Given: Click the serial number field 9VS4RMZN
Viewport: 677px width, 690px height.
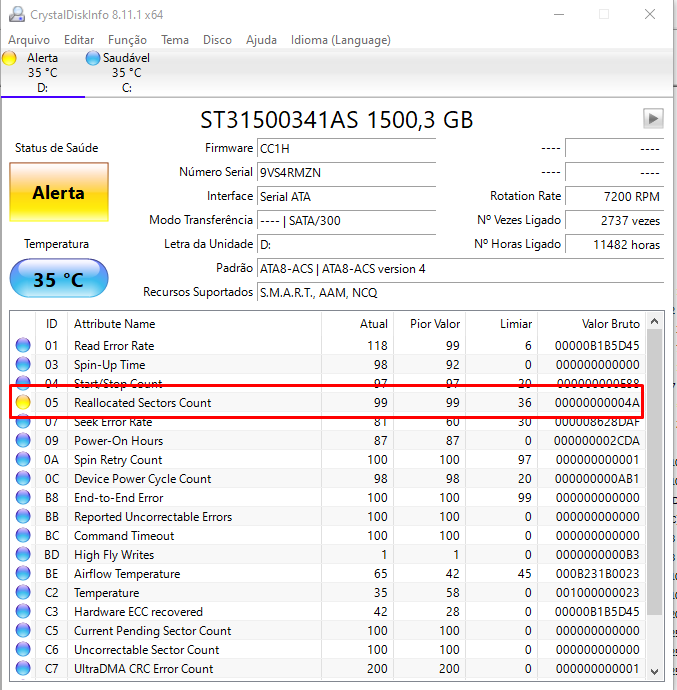Looking at the screenshot, I should 346,172.
